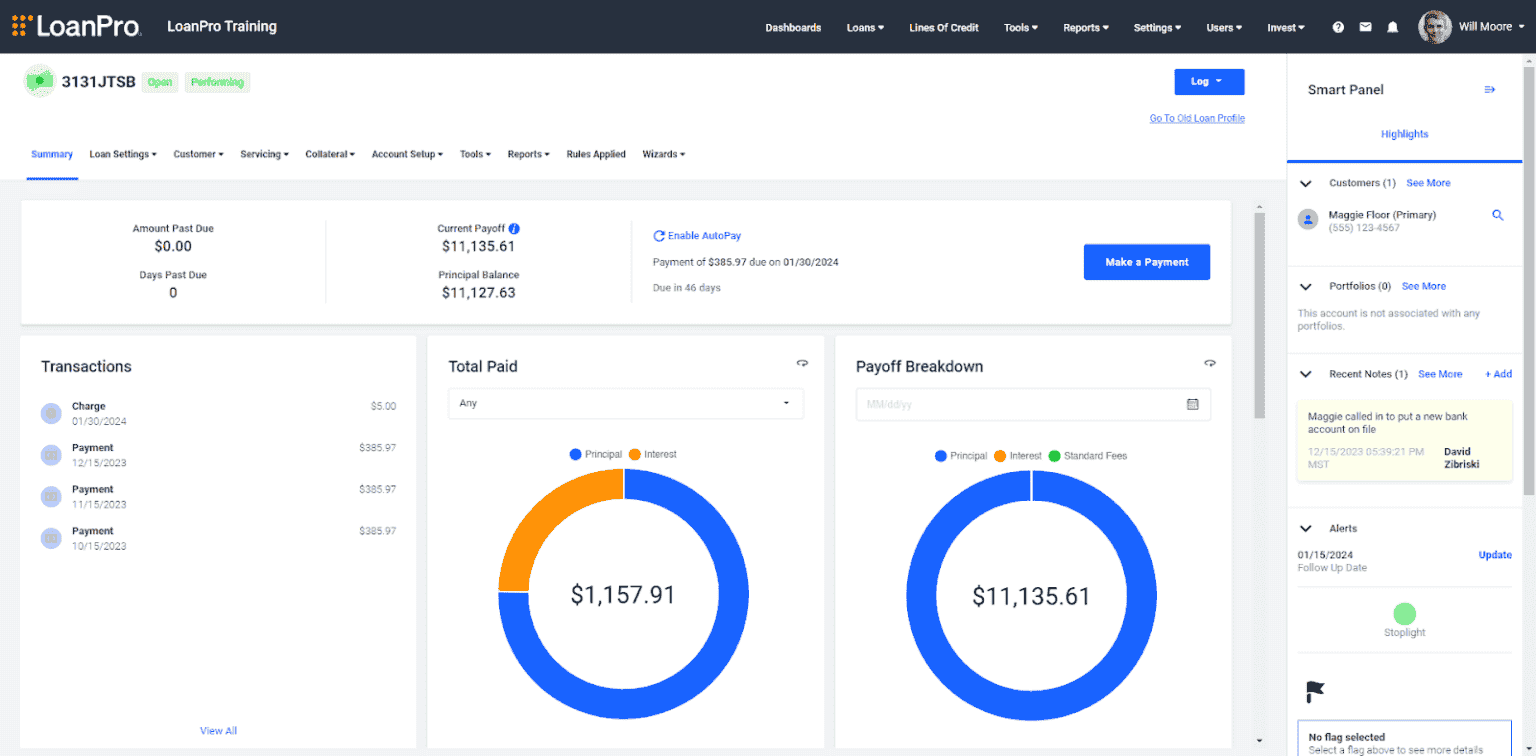Viewport: 1536px width, 756px height.
Task: Toggle the Principal legend in Total Paid
Action: (x=596, y=454)
